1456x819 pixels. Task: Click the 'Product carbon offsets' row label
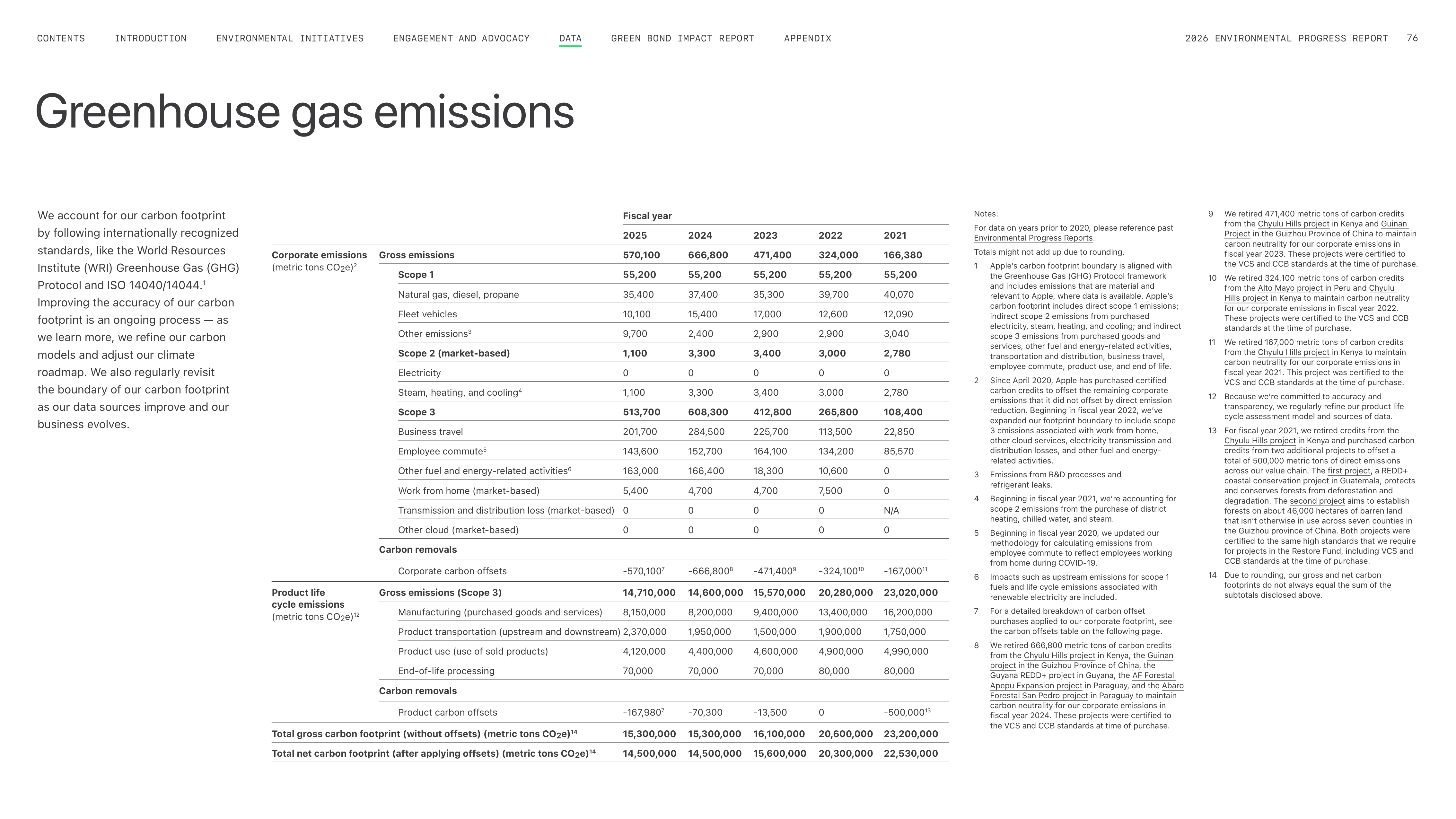[x=448, y=713]
